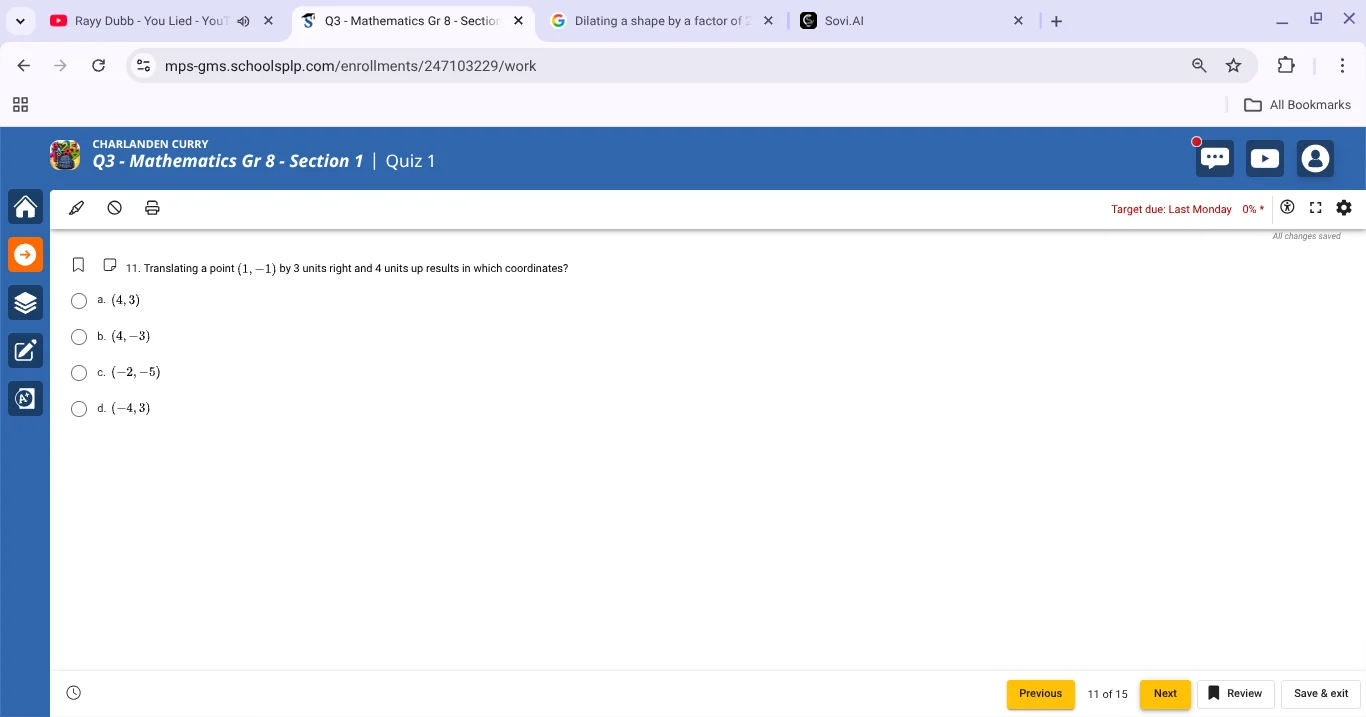Open the print option on the quiz toolbar
1366x717 pixels.
point(152,207)
